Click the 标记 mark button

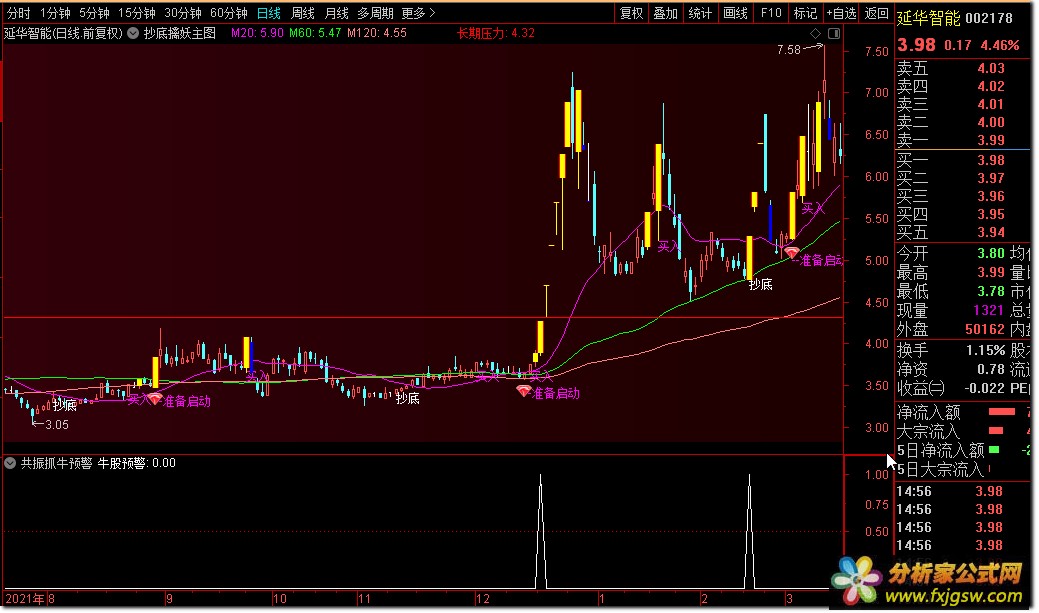[x=805, y=13]
